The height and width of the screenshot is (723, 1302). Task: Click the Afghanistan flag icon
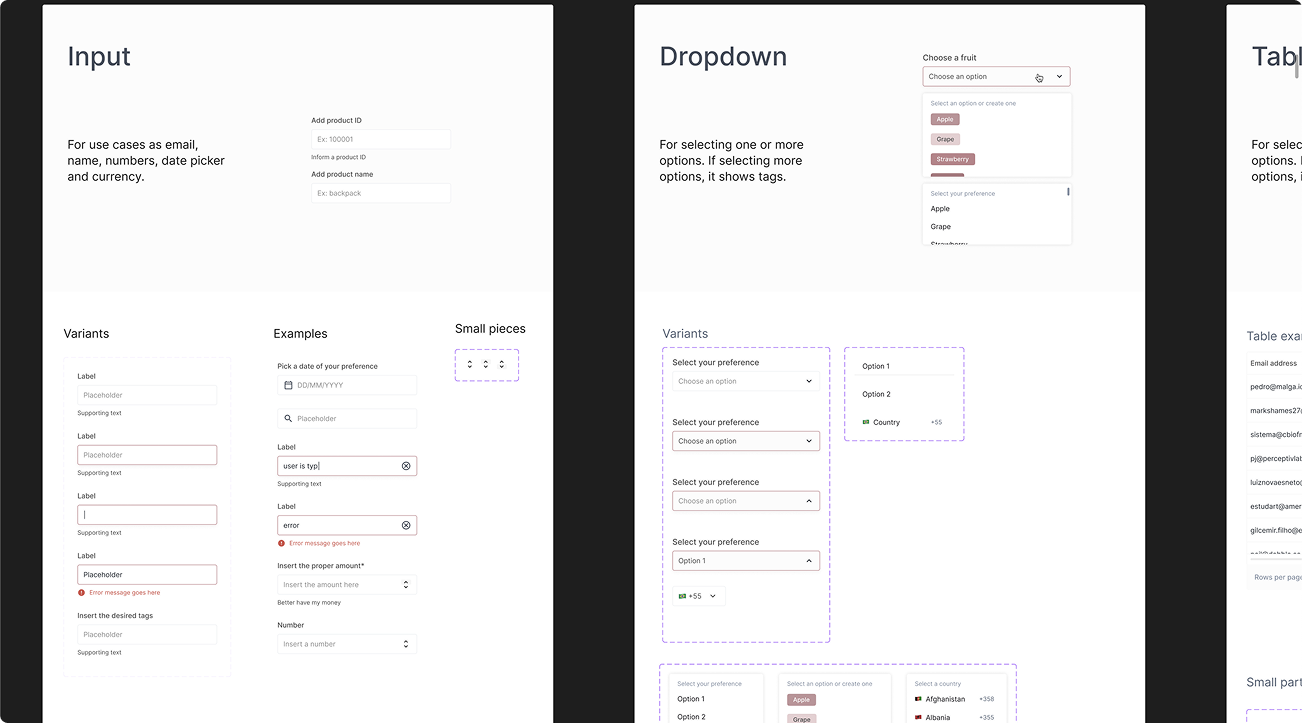point(918,699)
